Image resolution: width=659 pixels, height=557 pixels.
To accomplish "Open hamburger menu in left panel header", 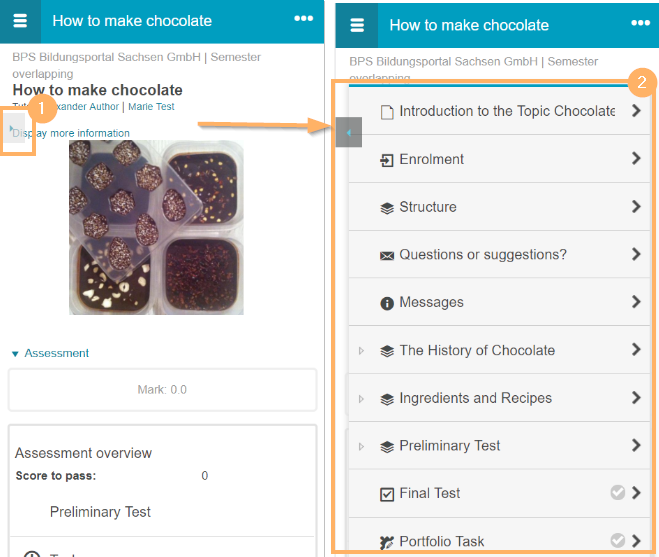I will pos(20,21).
